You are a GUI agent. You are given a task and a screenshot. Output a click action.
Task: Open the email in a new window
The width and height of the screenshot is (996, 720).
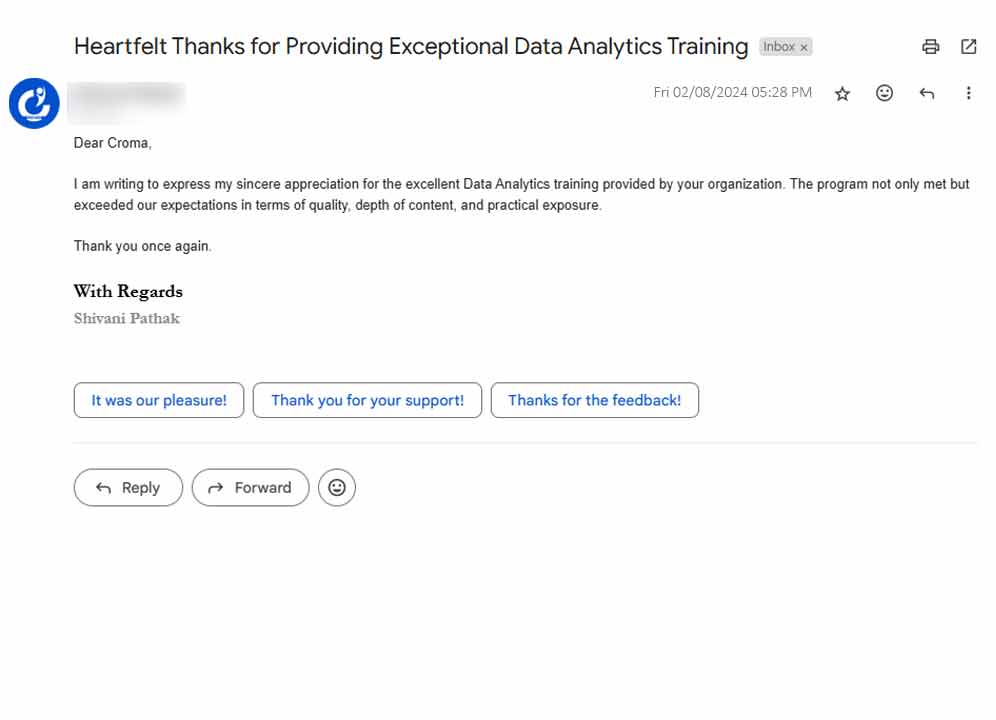(x=968, y=46)
